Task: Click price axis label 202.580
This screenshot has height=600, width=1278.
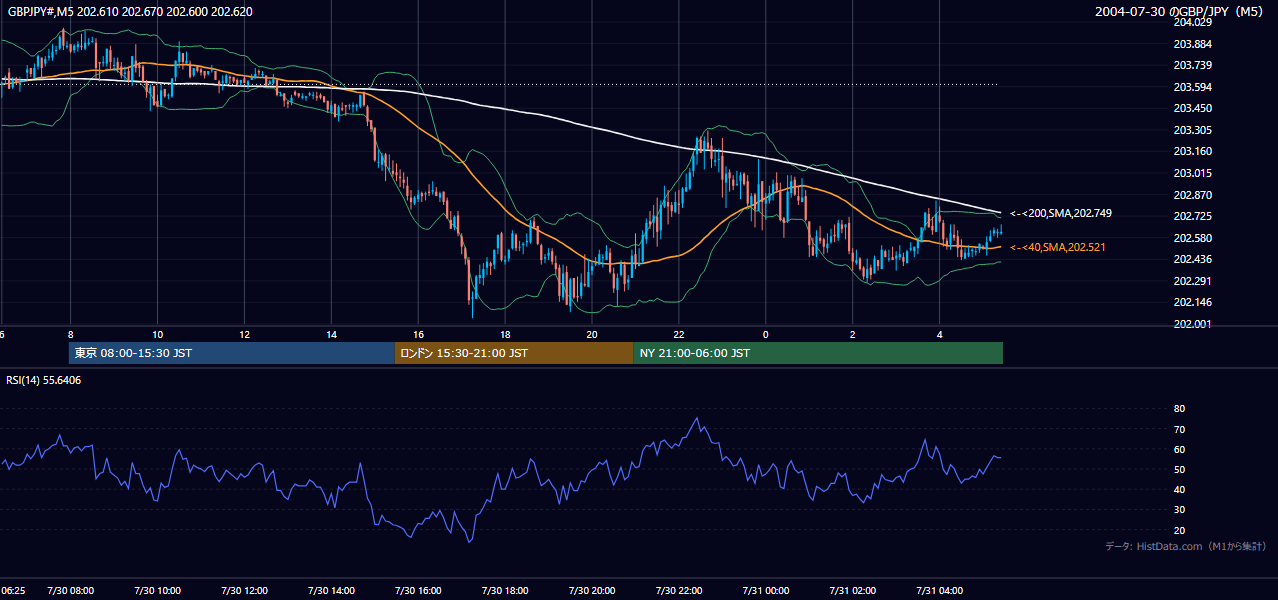Action: (1193, 238)
